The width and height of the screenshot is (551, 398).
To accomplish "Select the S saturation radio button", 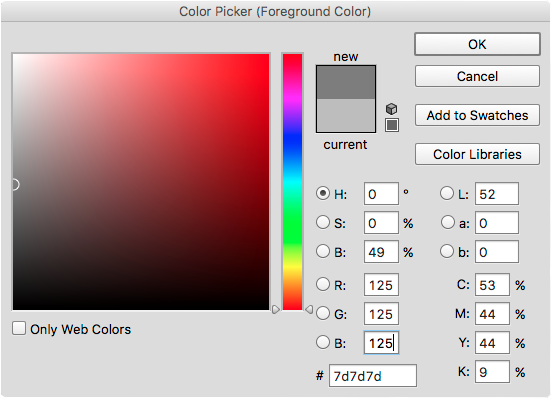I will (323, 223).
